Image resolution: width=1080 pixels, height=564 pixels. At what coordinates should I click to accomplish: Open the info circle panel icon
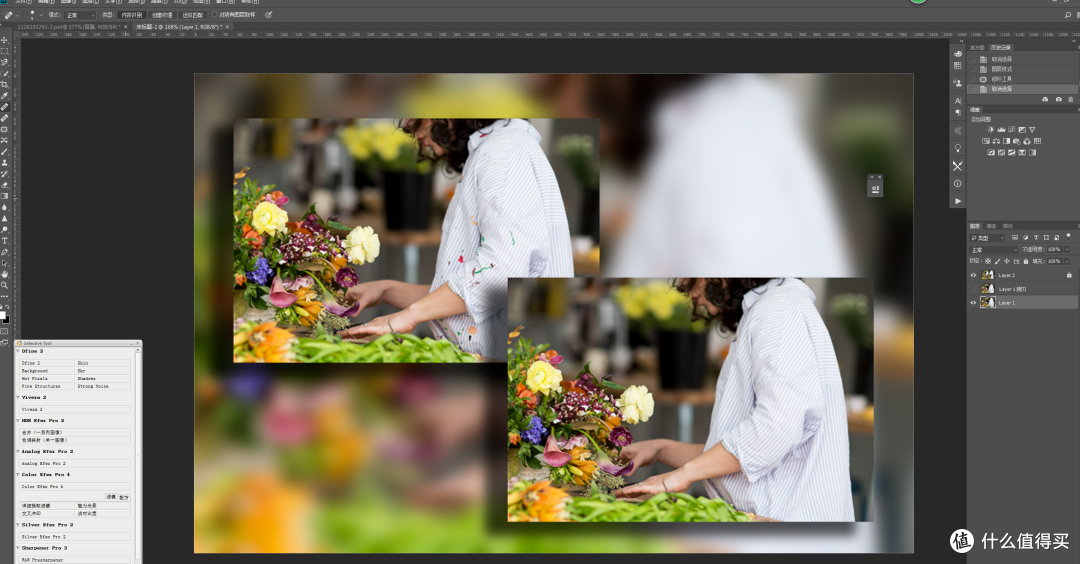[957, 183]
